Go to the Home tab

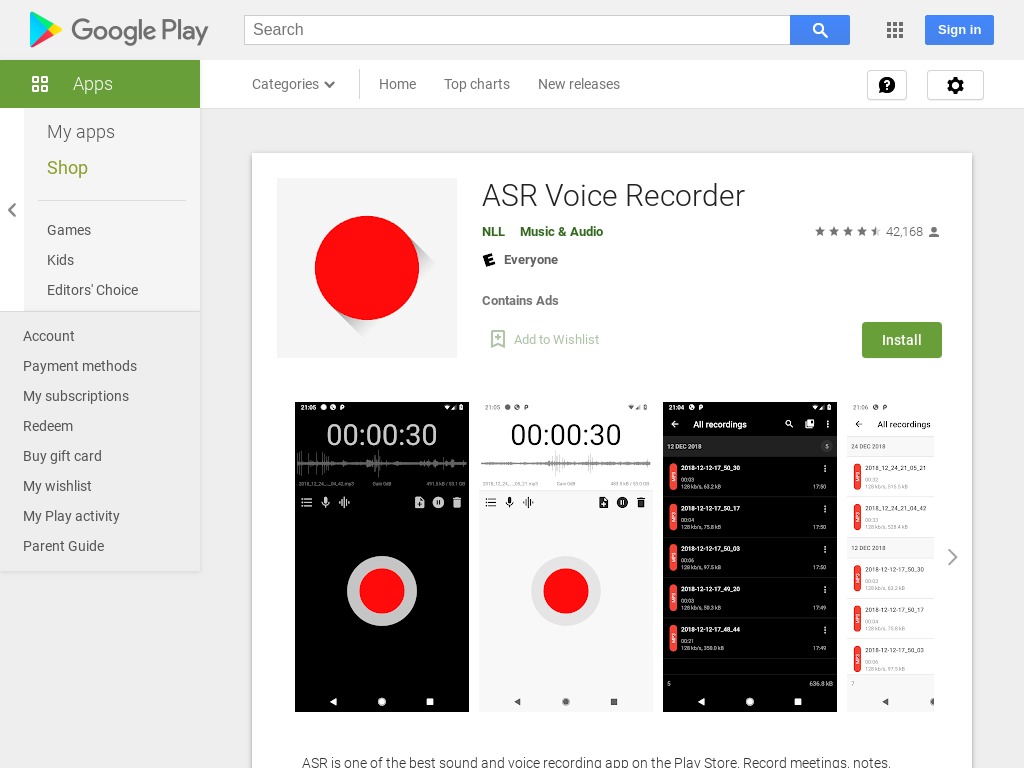pyautogui.click(x=397, y=84)
